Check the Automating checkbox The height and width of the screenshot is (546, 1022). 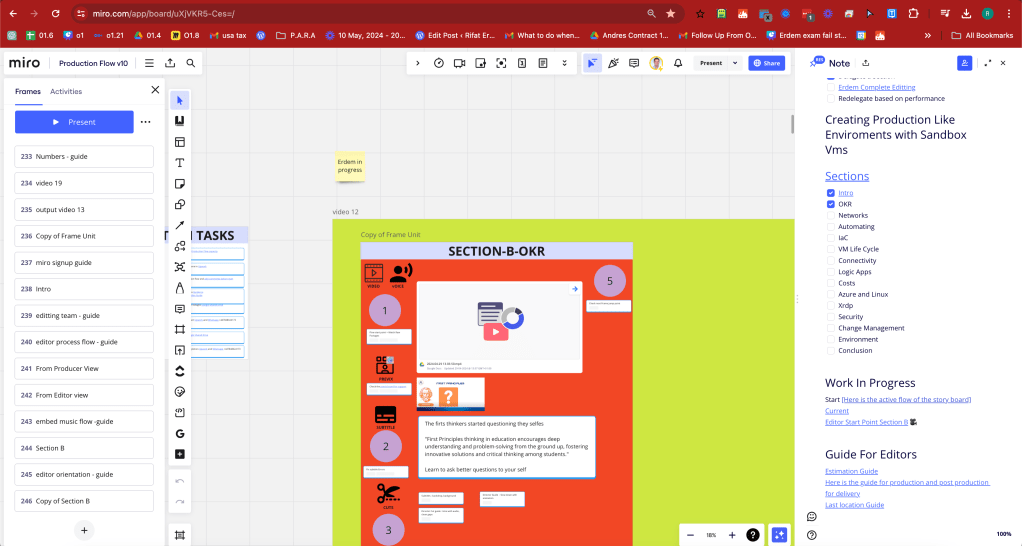coord(830,227)
